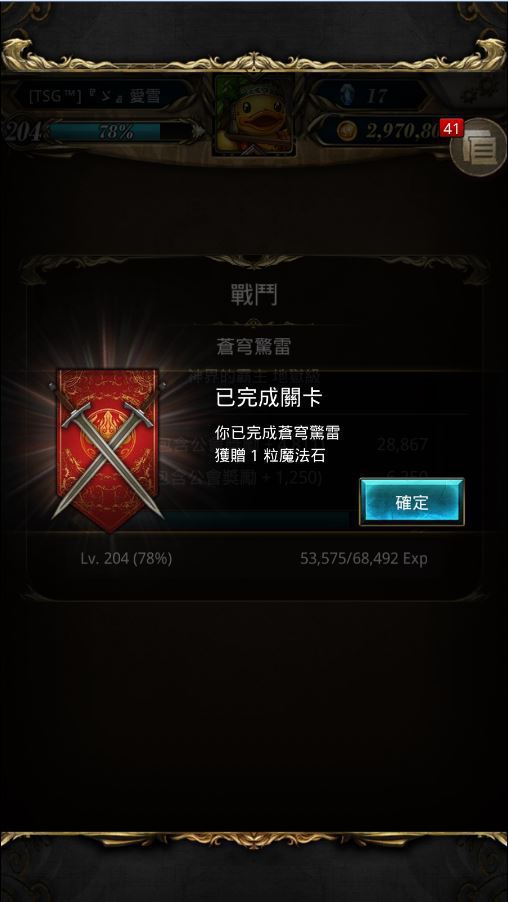Tap the stamina value 17

coord(377,95)
